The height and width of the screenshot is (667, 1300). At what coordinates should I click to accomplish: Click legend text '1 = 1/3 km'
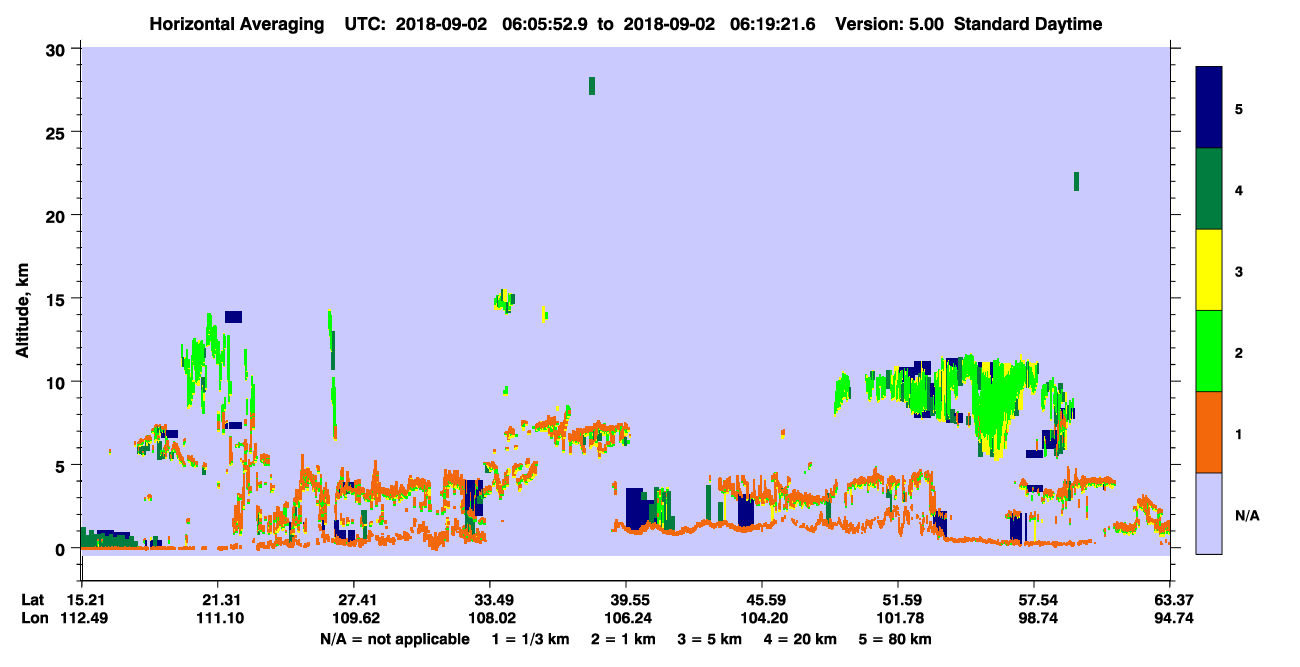point(532,639)
